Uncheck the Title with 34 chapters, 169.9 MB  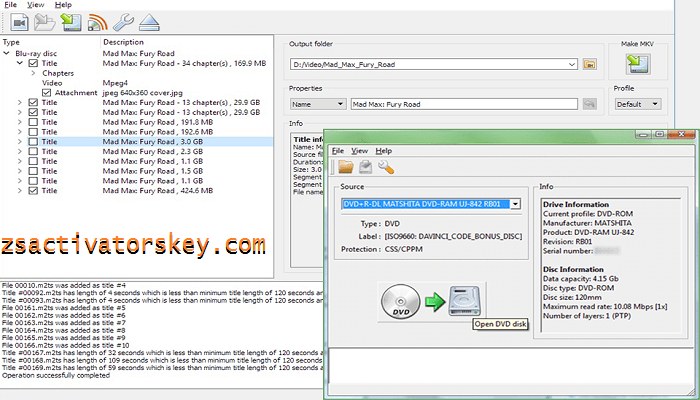[x=33, y=63]
